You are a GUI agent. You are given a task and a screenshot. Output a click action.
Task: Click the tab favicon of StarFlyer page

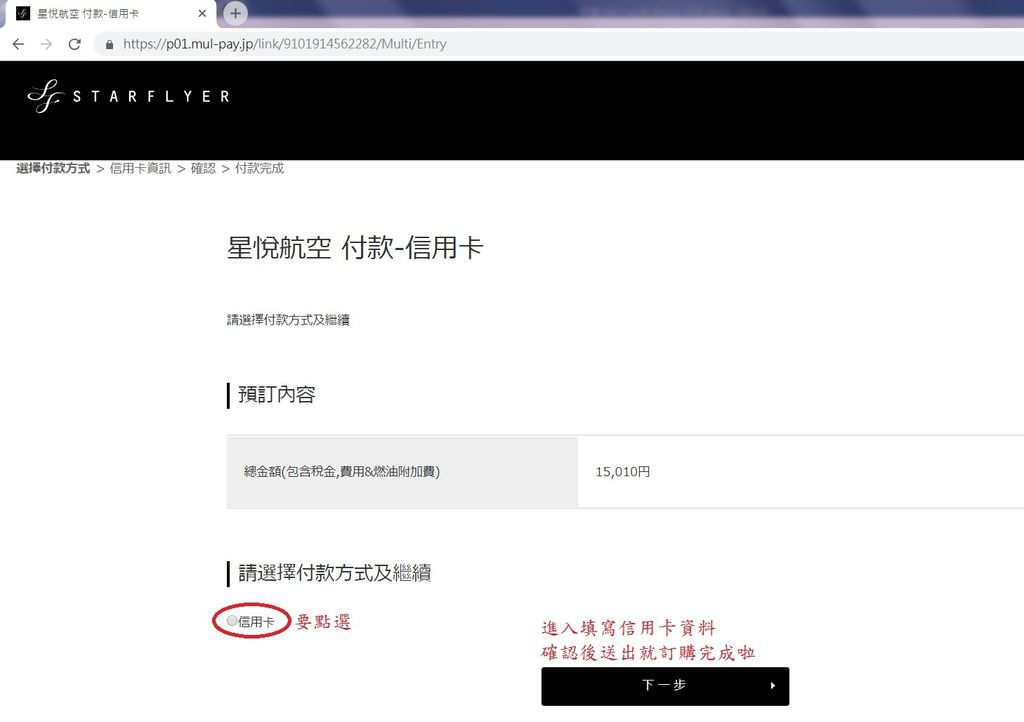23,13
